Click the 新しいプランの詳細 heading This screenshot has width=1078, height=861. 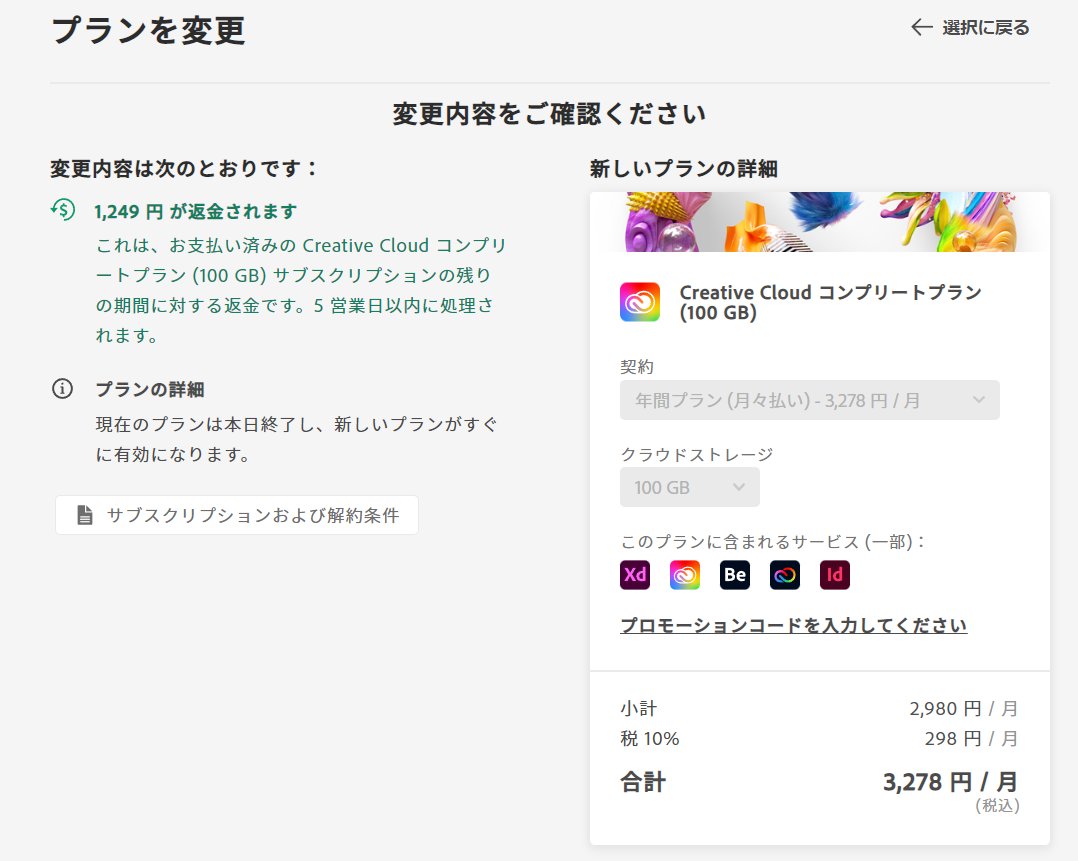click(x=683, y=168)
